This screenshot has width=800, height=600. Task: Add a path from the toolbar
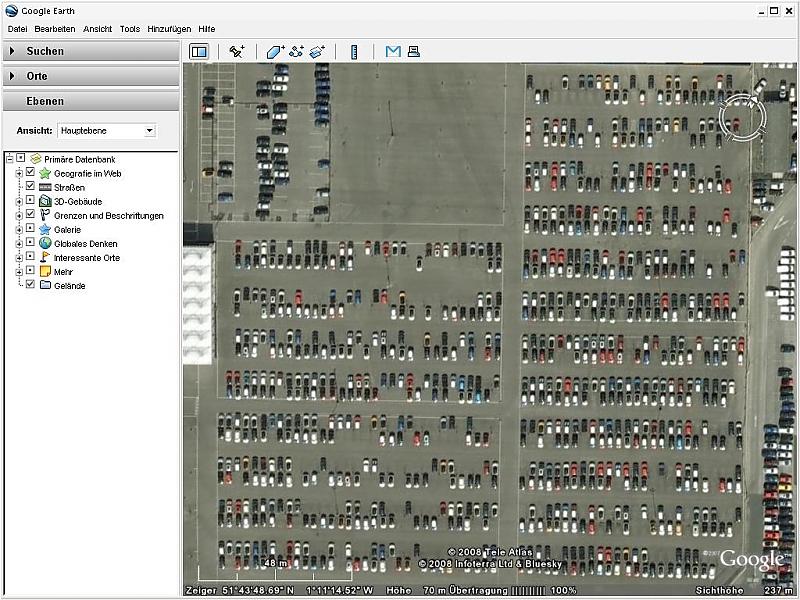point(296,51)
